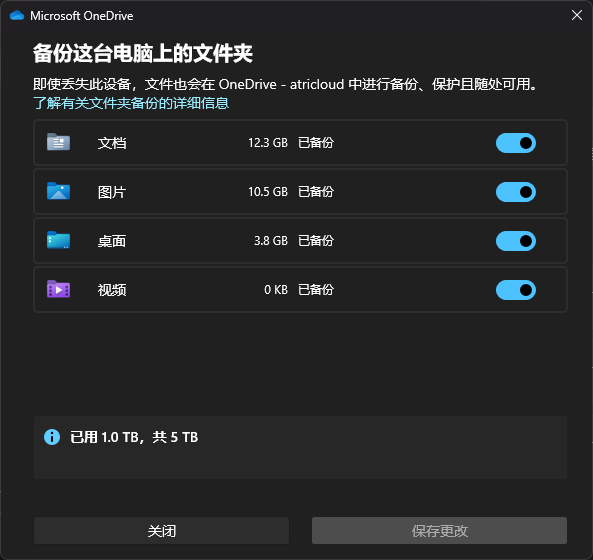The image size is (593, 560).
Task: Turn off backup toggle for 图片
Action: point(516,192)
